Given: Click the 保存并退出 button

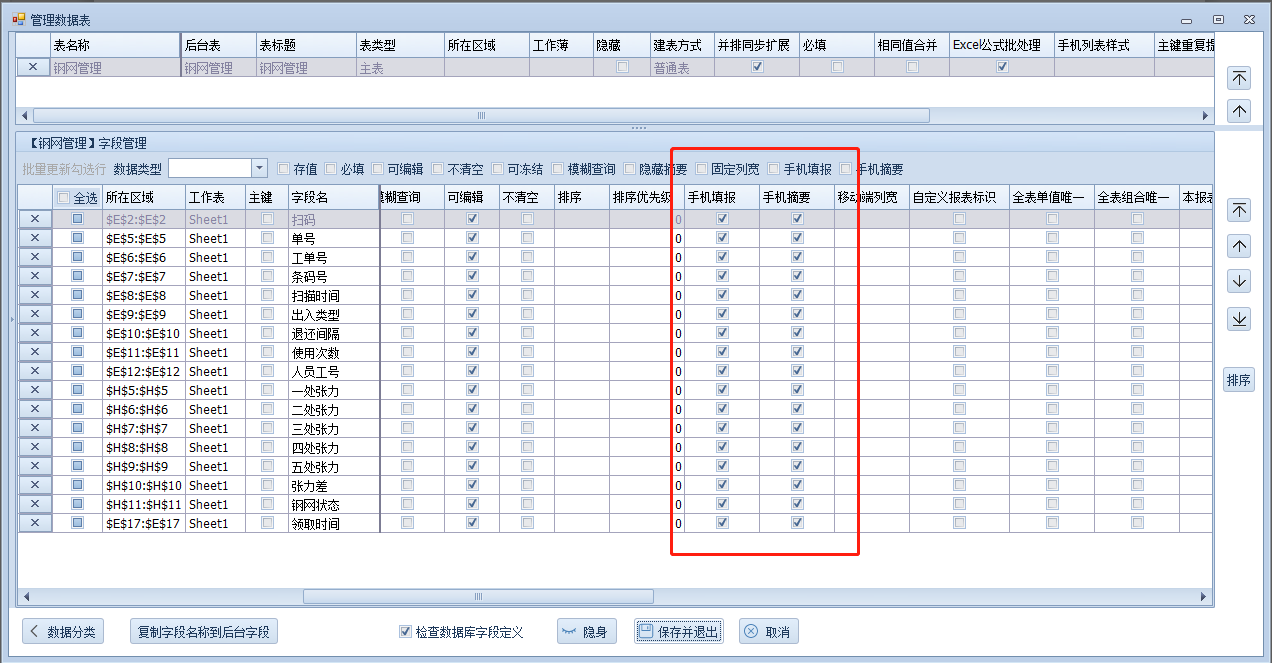Looking at the screenshot, I should pyautogui.click(x=679, y=632).
